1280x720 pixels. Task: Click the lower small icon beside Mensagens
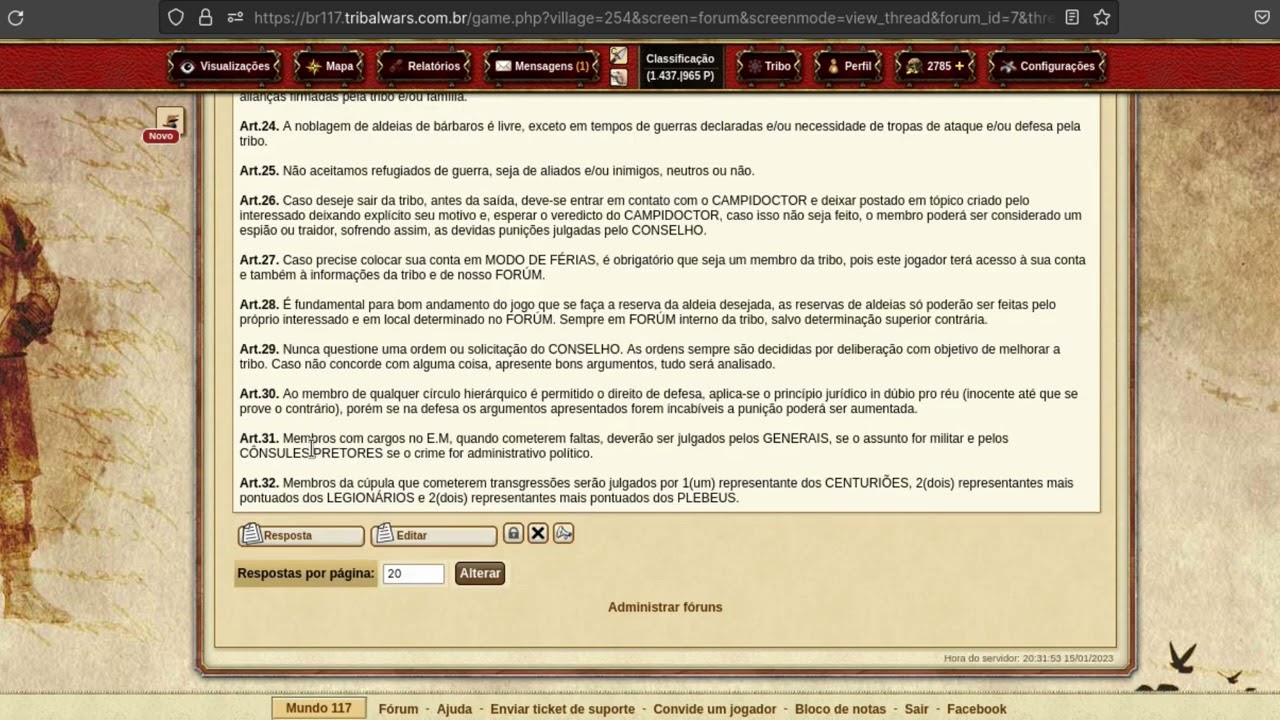click(x=619, y=77)
